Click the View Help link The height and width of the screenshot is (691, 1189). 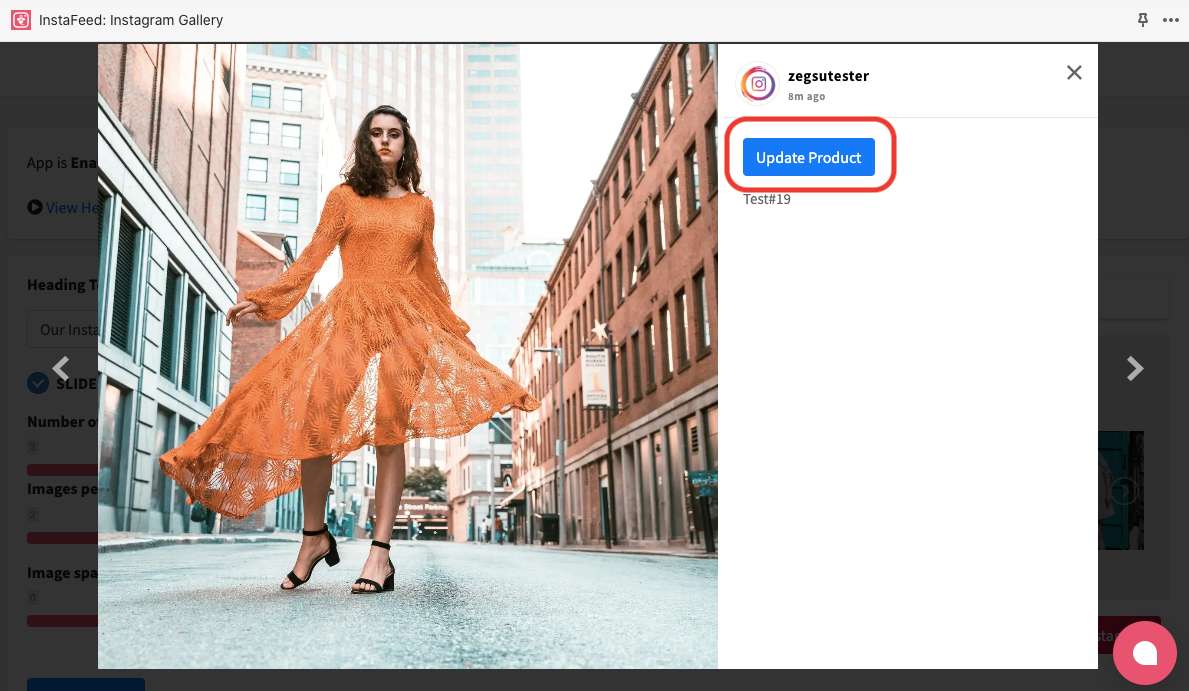tap(72, 207)
